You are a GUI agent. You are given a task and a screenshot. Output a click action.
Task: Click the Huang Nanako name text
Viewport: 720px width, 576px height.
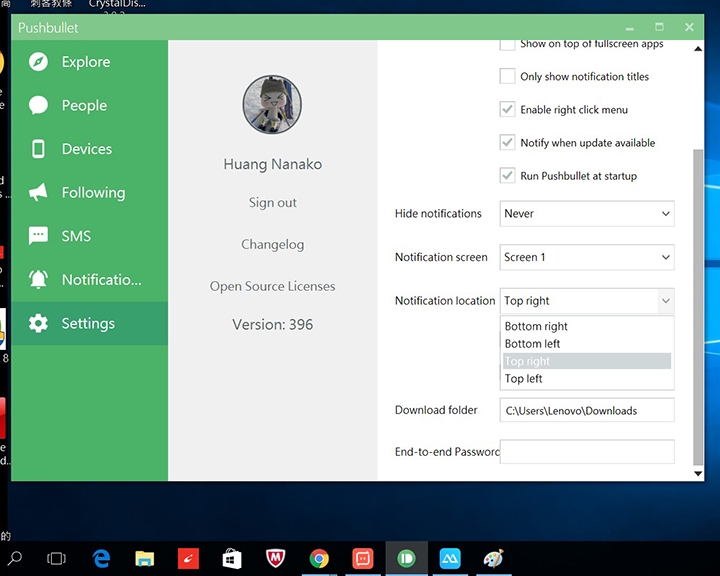coord(272,164)
